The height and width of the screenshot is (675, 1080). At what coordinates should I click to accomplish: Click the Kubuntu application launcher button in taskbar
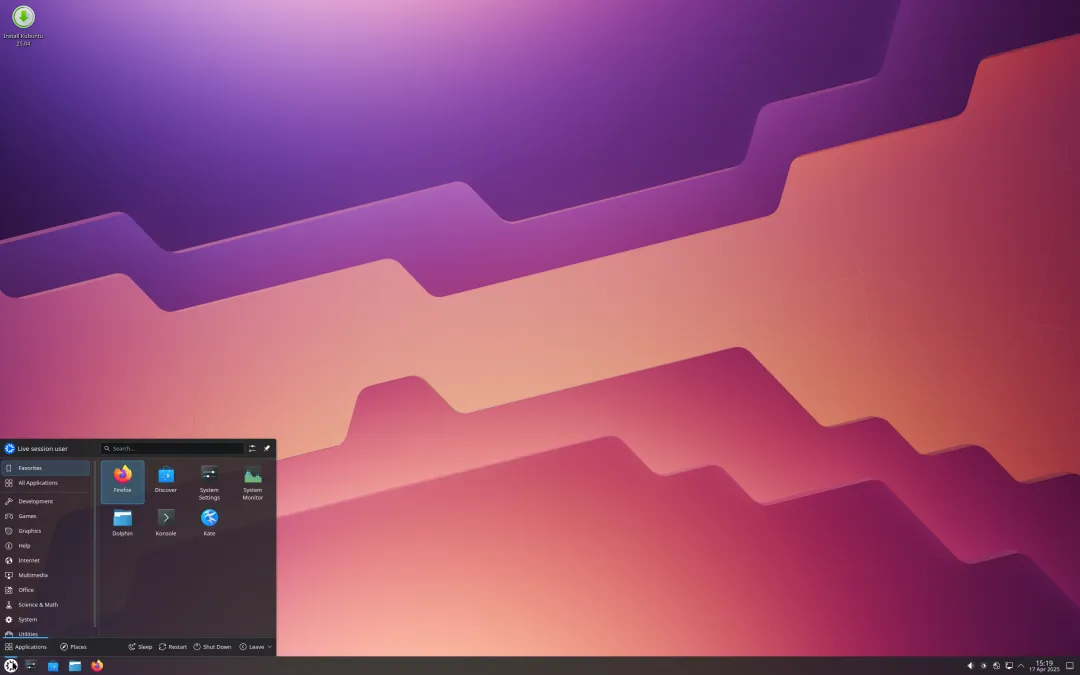(11, 665)
